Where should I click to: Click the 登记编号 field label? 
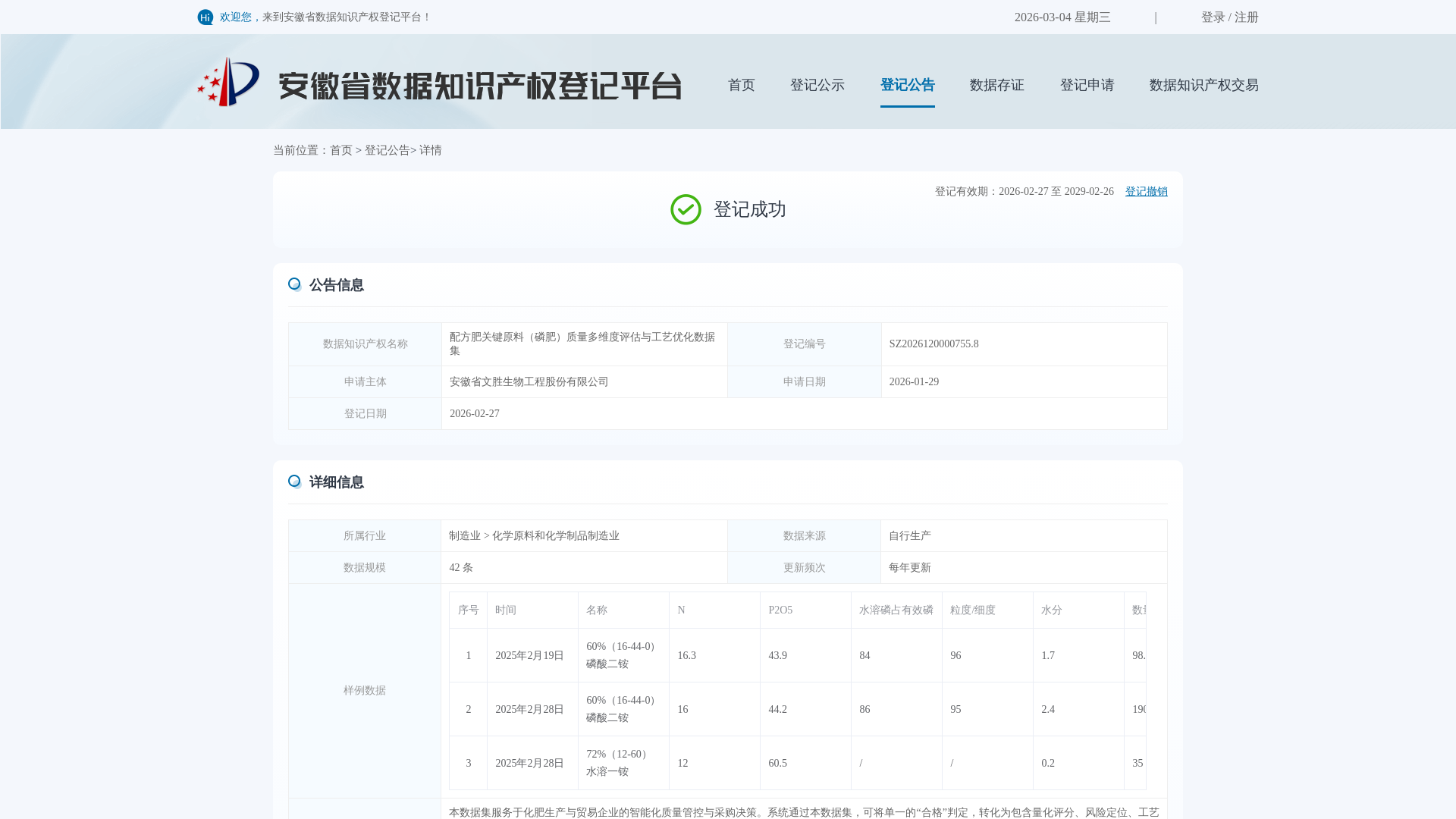click(x=804, y=344)
